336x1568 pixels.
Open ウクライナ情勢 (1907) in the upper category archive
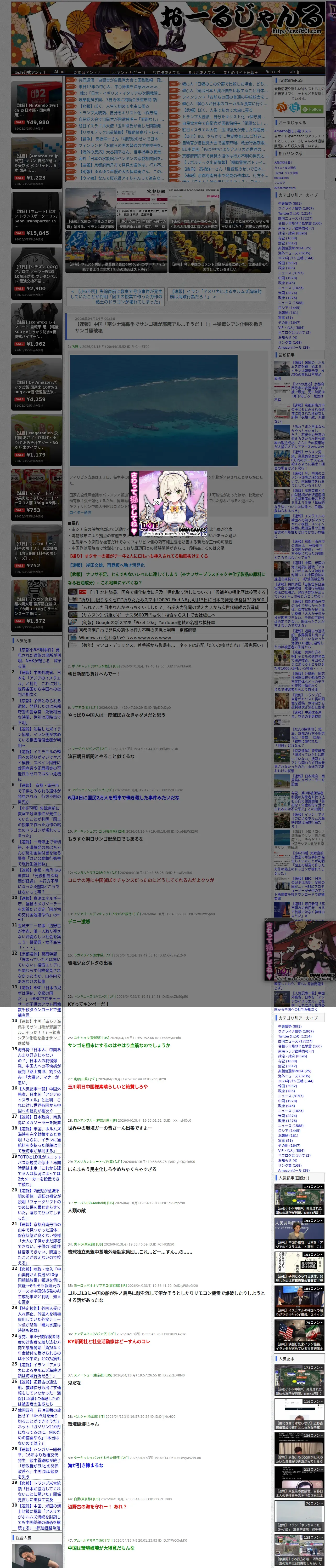[x=296, y=208]
